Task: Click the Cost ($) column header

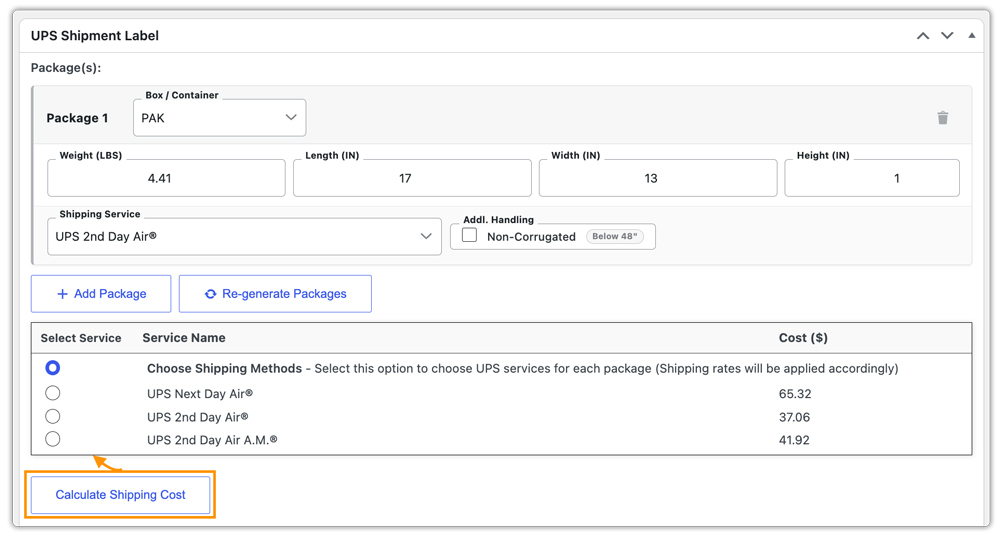Action: coord(803,338)
